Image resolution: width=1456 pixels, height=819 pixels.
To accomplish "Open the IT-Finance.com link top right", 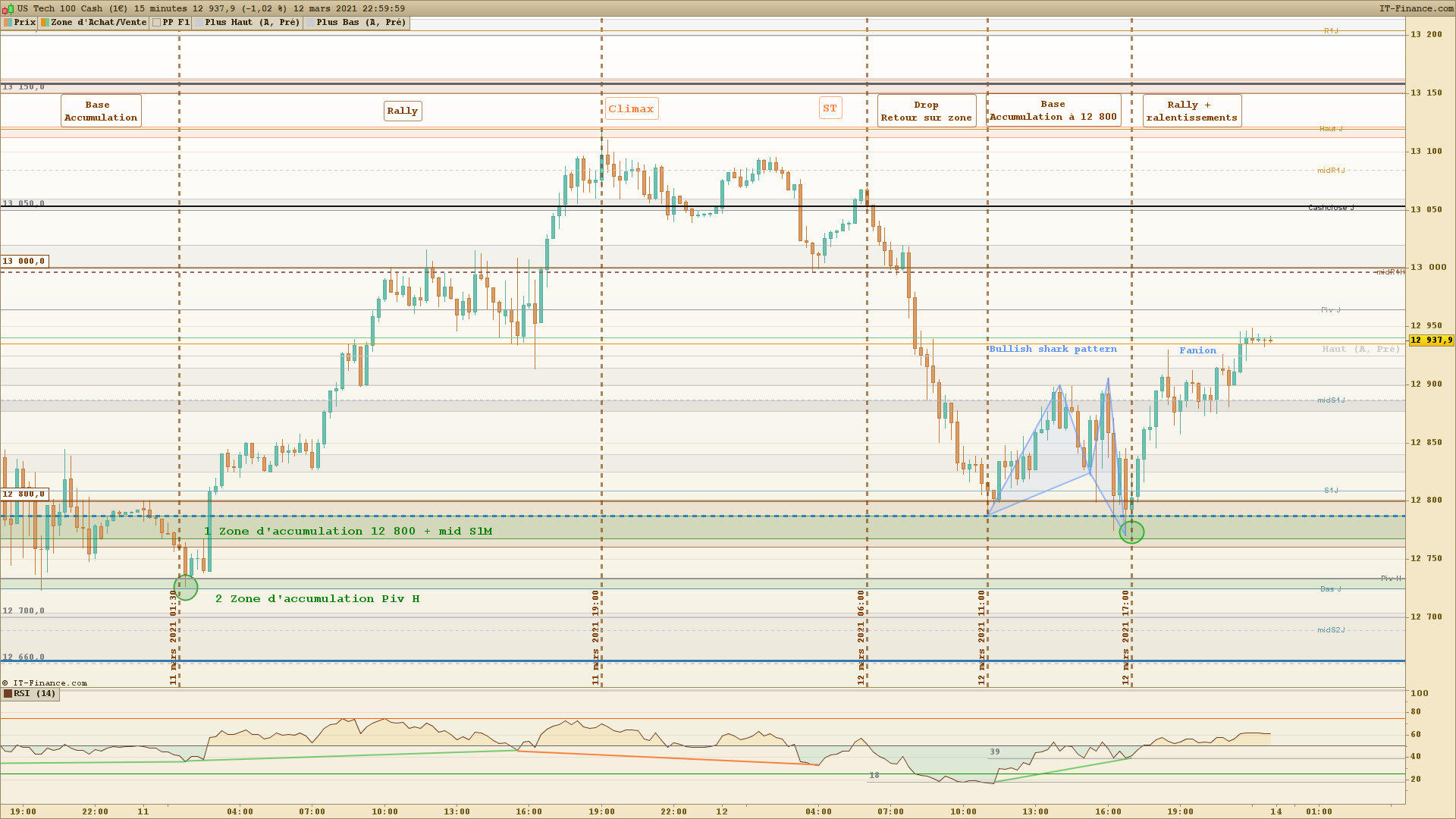I will 1416,8.
